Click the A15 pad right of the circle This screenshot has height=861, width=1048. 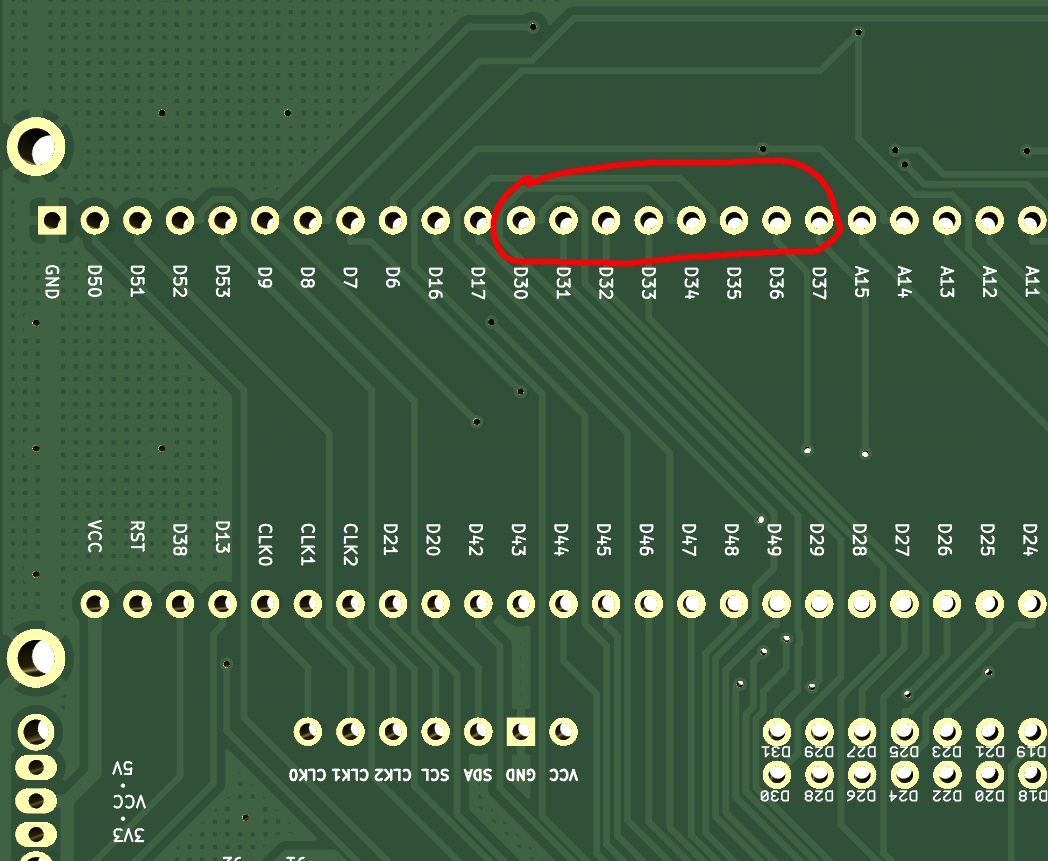[x=862, y=218]
